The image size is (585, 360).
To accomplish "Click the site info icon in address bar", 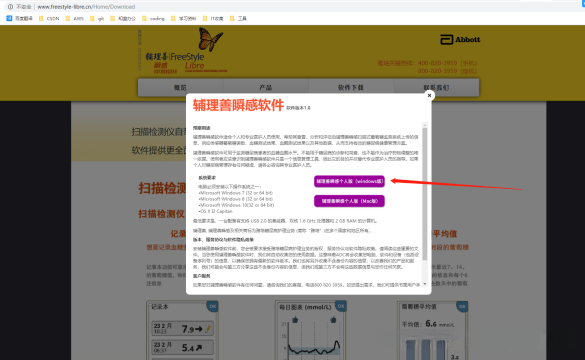I will click(x=10, y=7).
